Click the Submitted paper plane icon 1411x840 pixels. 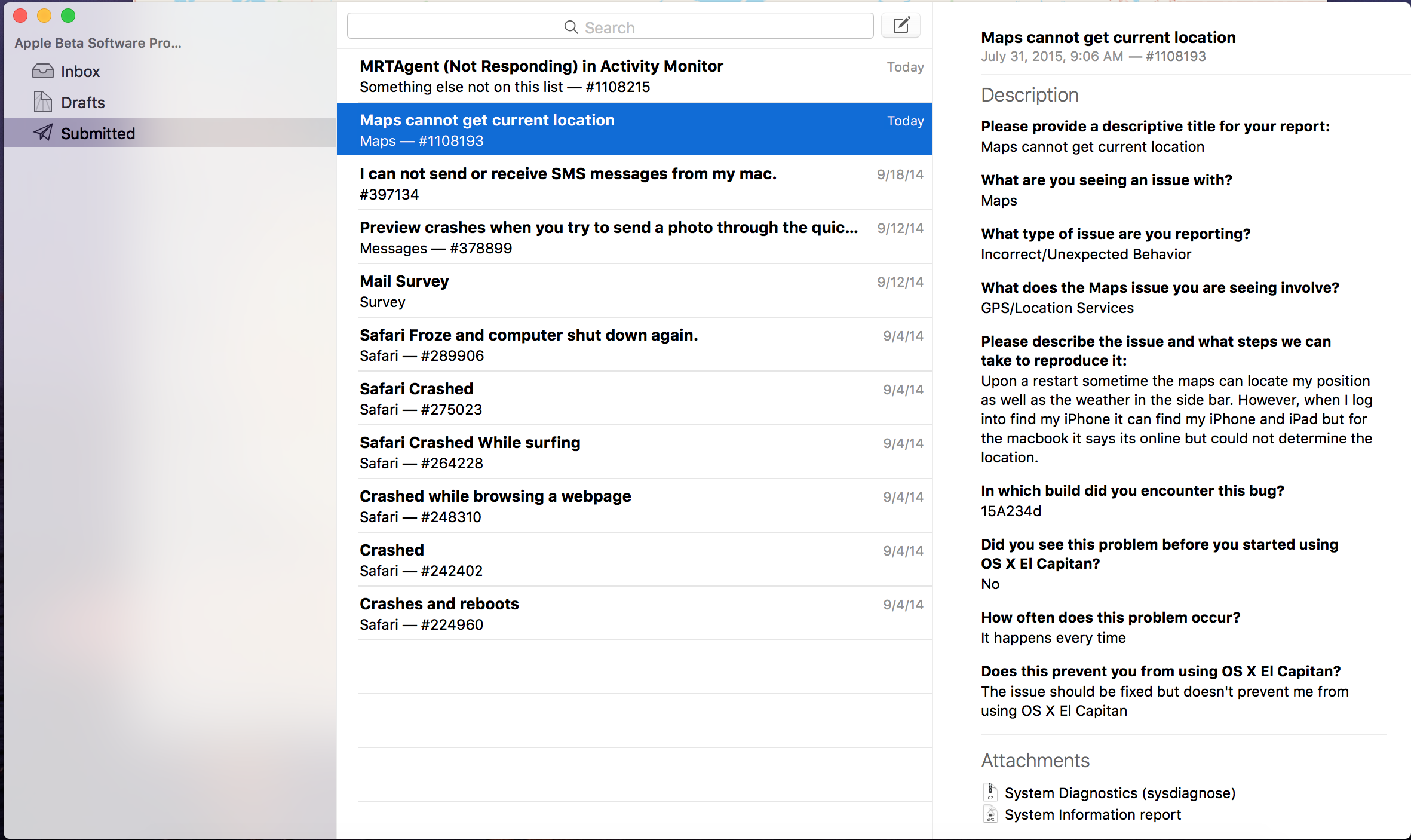click(42, 133)
